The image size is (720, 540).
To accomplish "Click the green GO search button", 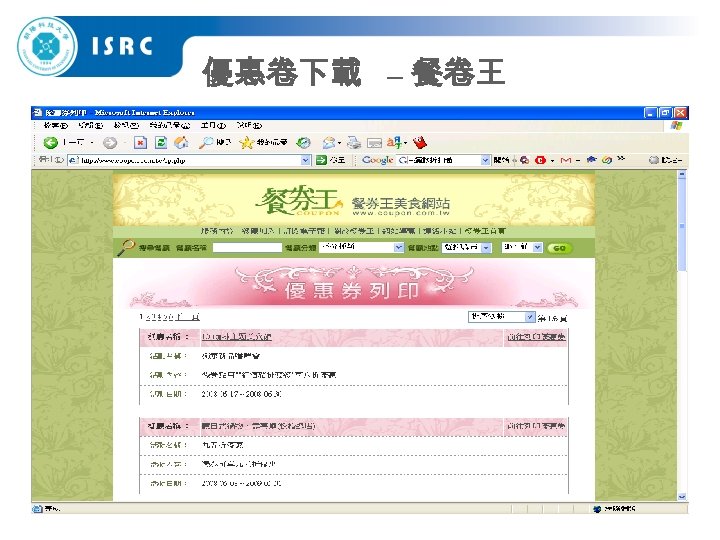I will [x=559, y=248].
